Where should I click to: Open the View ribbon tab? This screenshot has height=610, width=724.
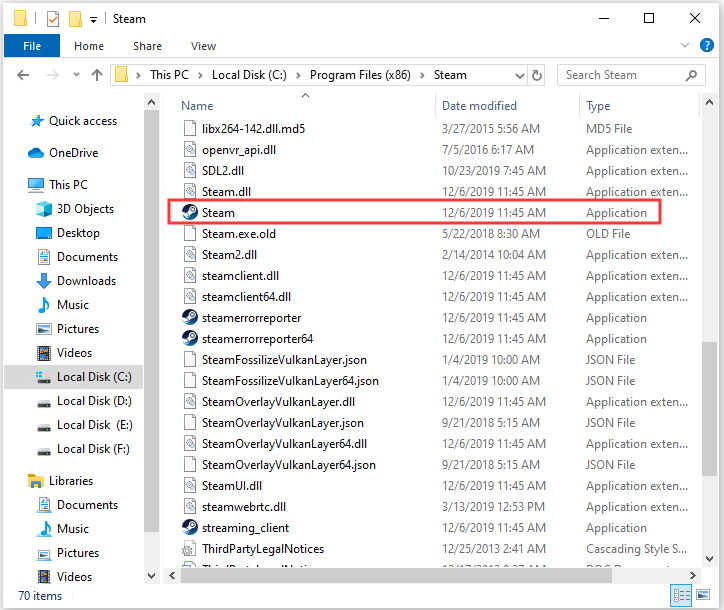click(204, 46)
